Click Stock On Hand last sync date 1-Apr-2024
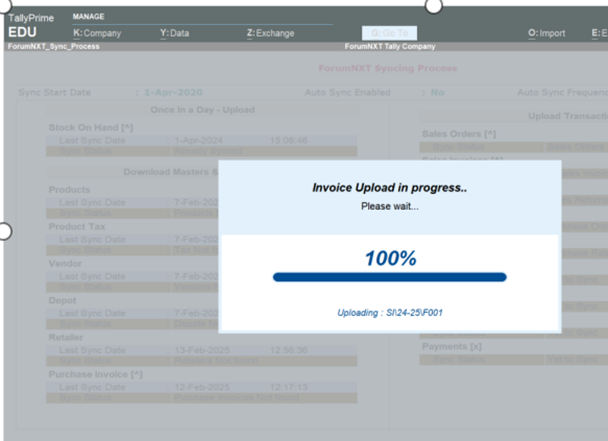 click(x=199, y=140)
